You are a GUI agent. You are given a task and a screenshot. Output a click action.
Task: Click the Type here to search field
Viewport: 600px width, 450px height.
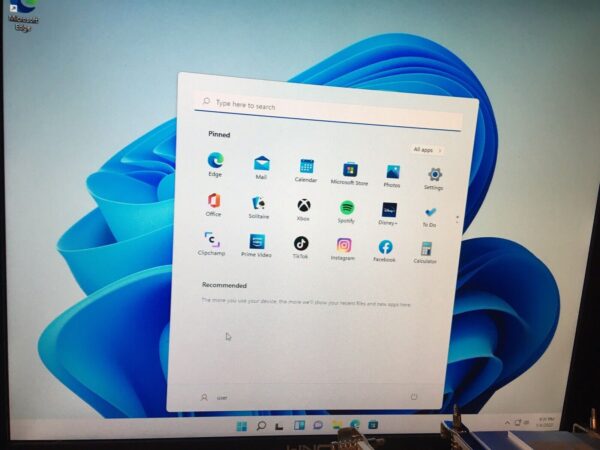[x=329, y=112]
